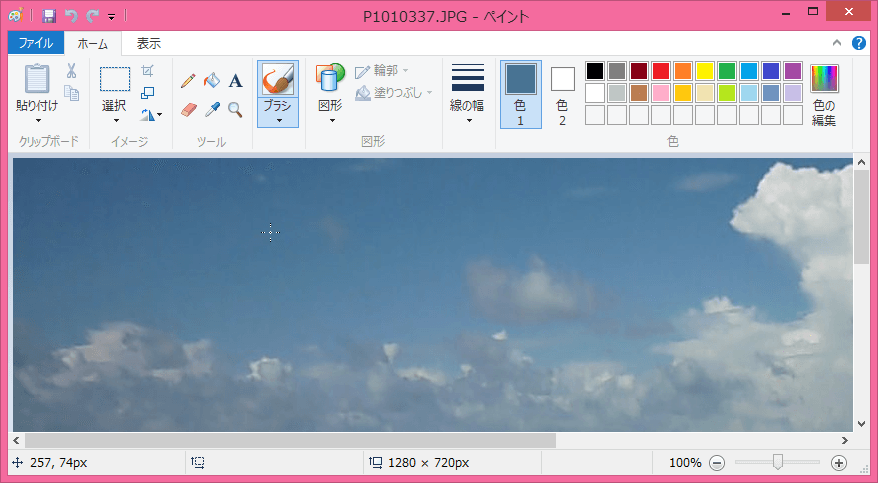
Task: Expand the Shapes (図形) dropdown arrow
Action: pos(331,120)
